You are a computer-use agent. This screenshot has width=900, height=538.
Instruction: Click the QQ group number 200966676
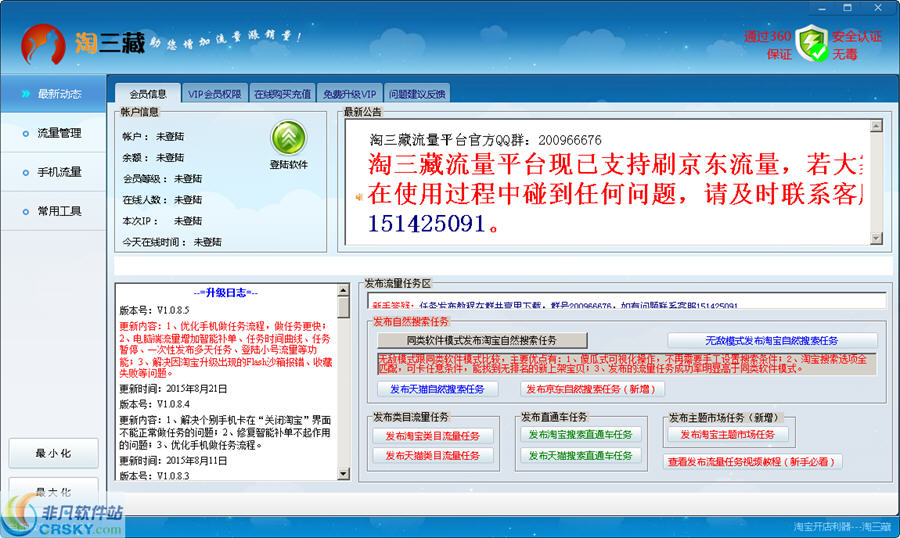(569, 140)
